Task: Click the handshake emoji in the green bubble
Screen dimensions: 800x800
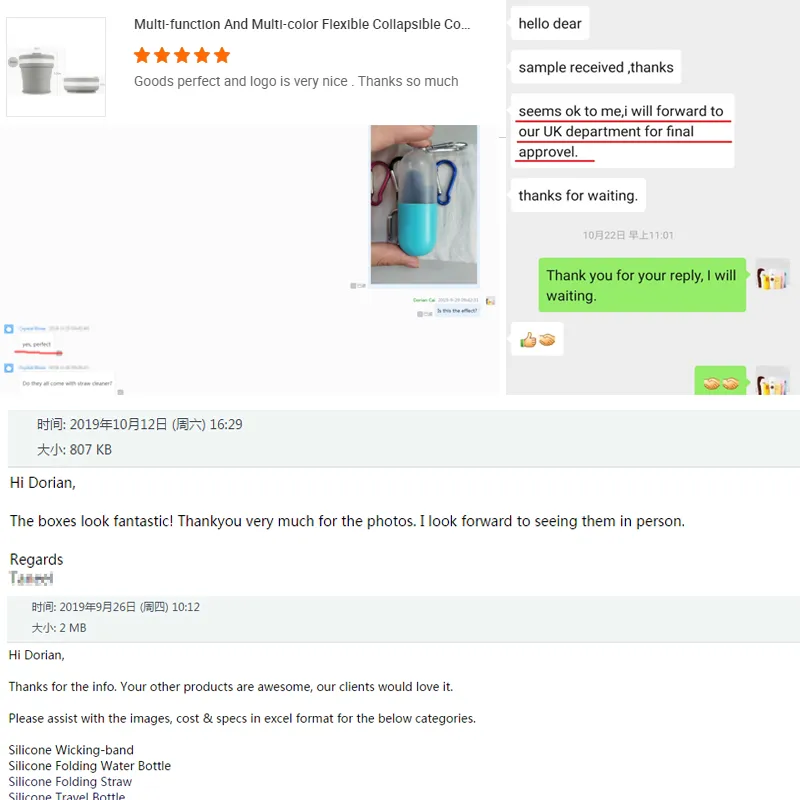Action: 720,383
